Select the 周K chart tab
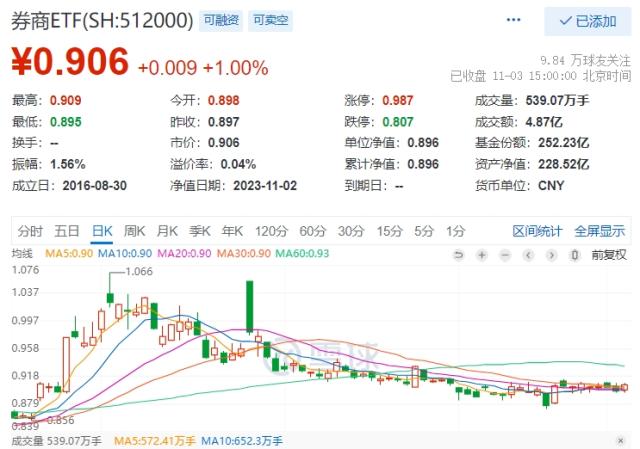The width and height of the screenshot is (640, 449). click(x=134, y=231)
